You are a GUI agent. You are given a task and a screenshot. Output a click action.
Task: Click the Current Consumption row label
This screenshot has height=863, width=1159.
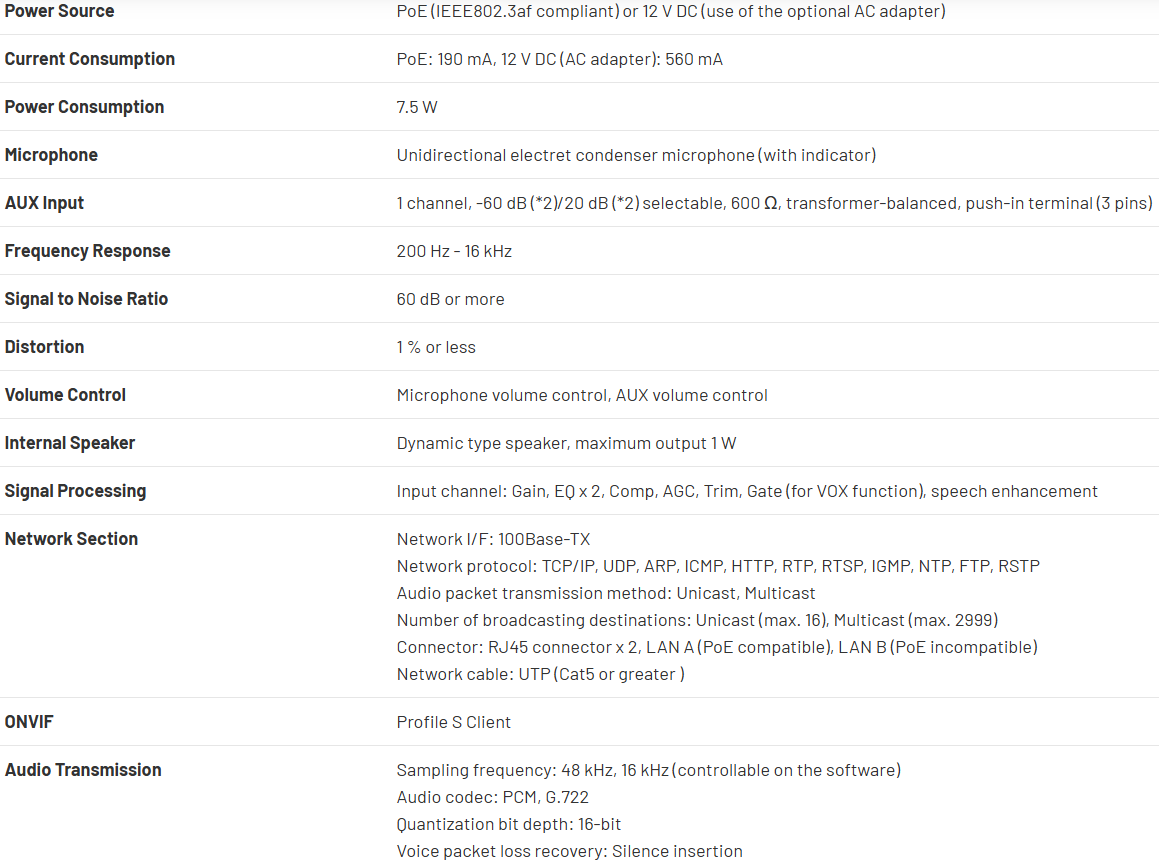[89, 59]
